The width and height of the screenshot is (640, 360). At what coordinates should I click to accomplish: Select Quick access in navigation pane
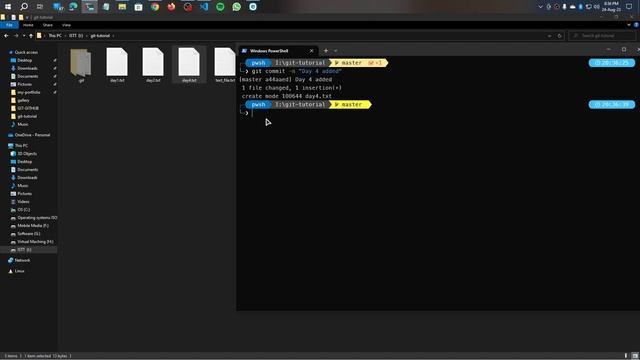click(x=26, y=52)
